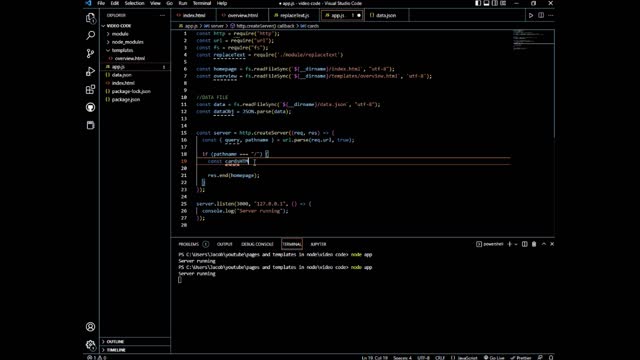
Task: Select the TERMINAL panel tab
Action: 292,244
